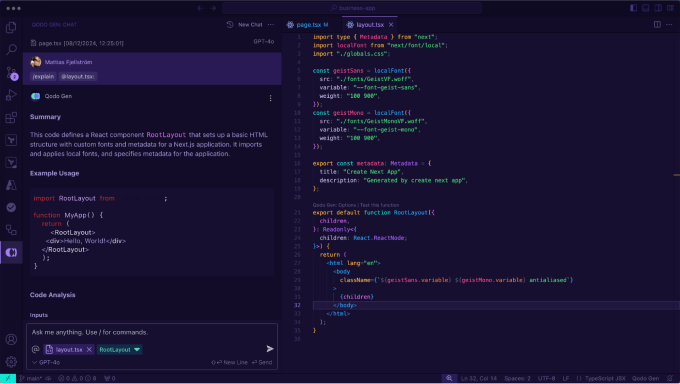Image resolution: width=680 pixels, height=384 pixels.
Task: Publish changes cloud icon in status bar
Action: pyautogui.click(x=48, y=378)
